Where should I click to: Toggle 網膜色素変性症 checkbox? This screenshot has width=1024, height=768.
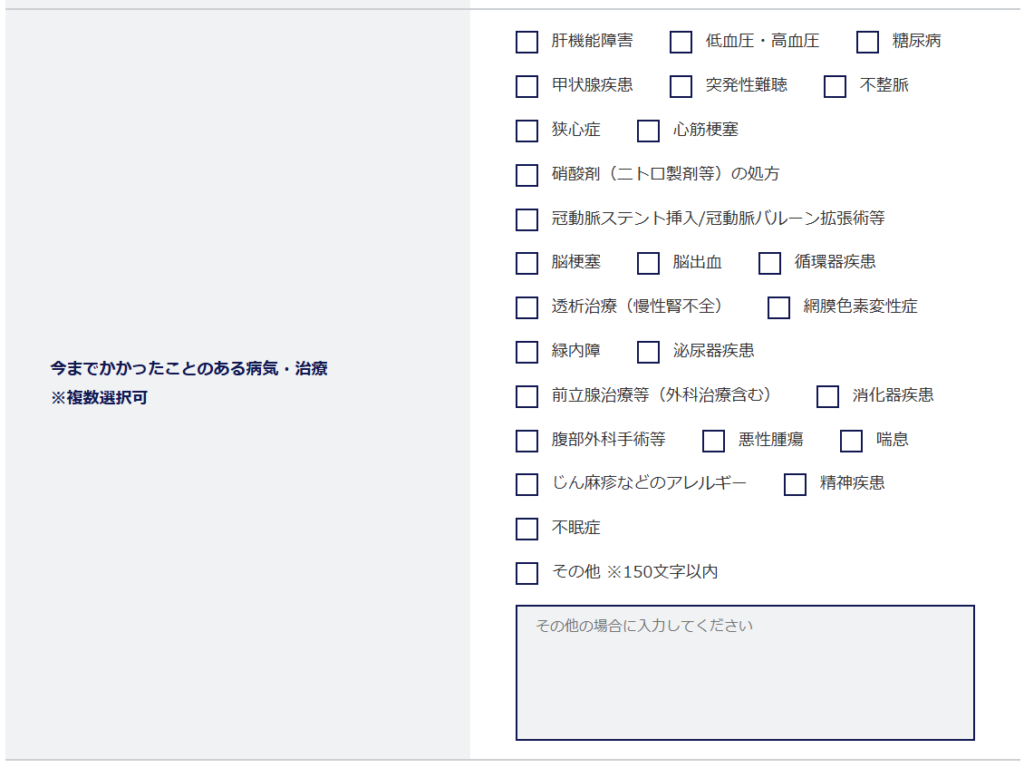pyautogui.click(x=778, y=308)
